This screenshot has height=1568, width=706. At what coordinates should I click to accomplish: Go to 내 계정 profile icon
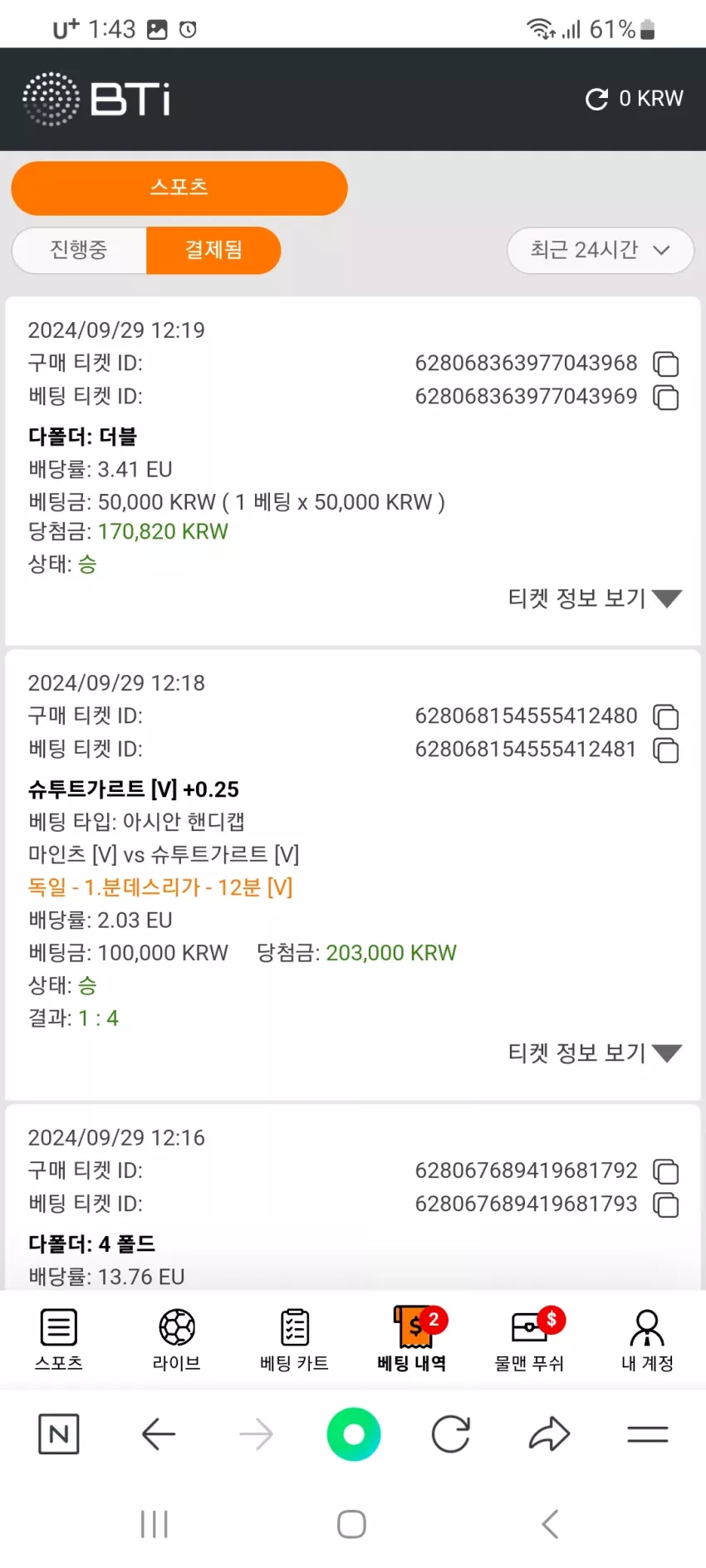pos(647,1327)
